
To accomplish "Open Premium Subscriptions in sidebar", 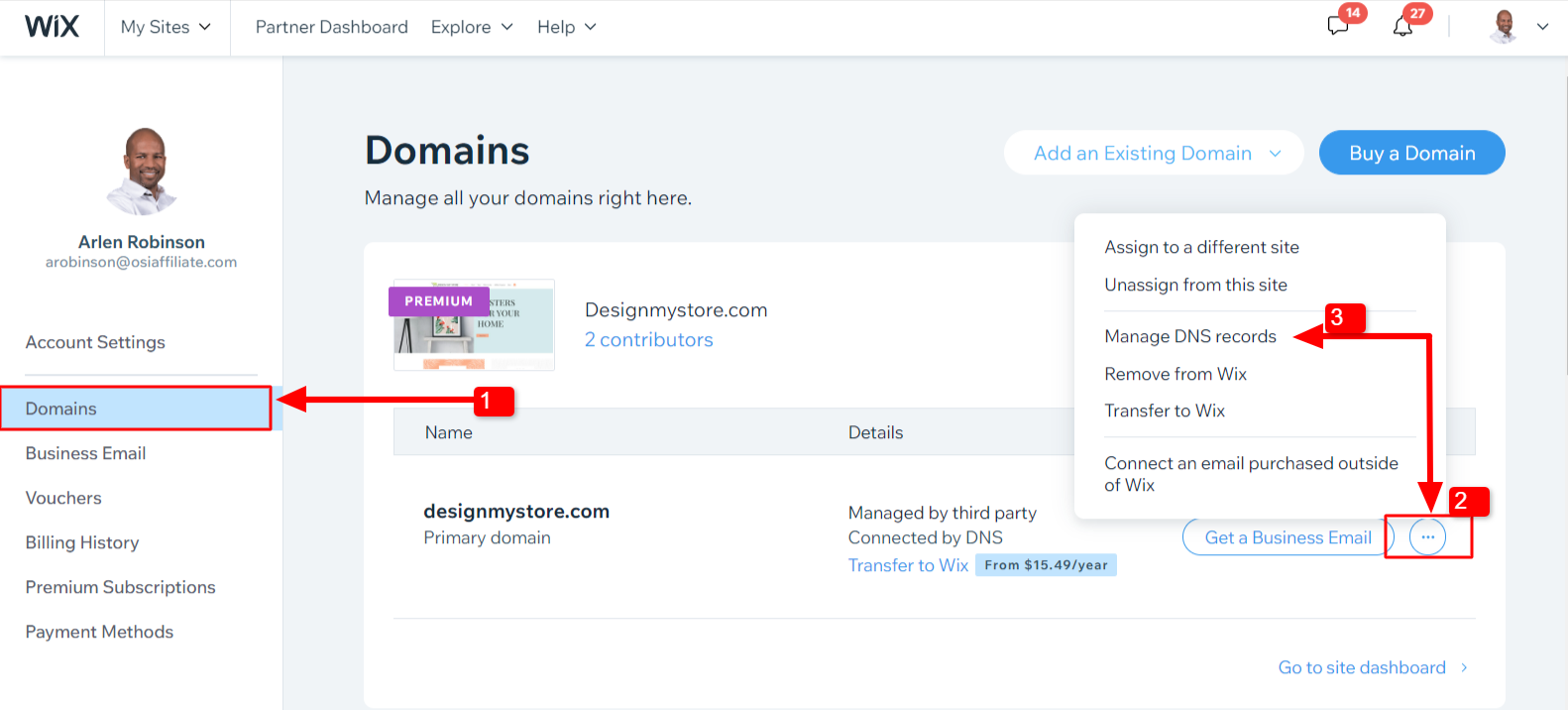I will [x=120, y=587].
